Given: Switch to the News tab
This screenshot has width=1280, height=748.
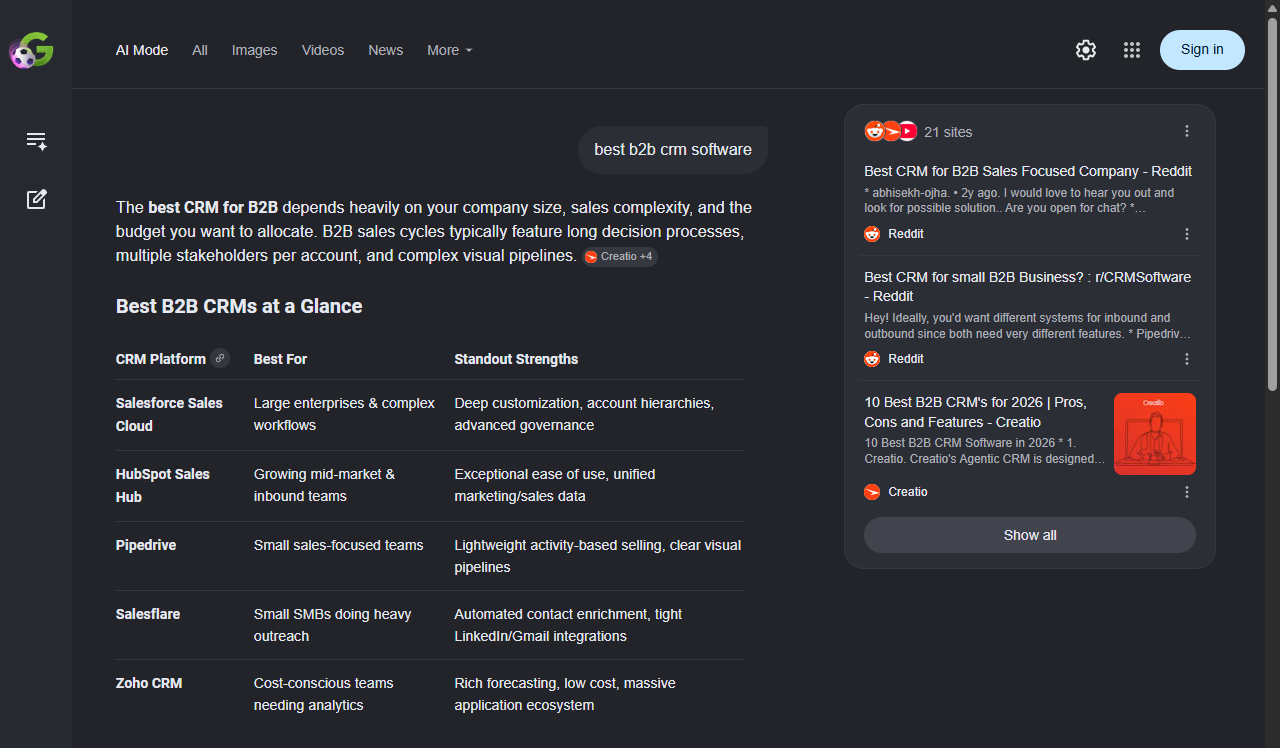Looking at the screenshot, I should tap(386, 50).
